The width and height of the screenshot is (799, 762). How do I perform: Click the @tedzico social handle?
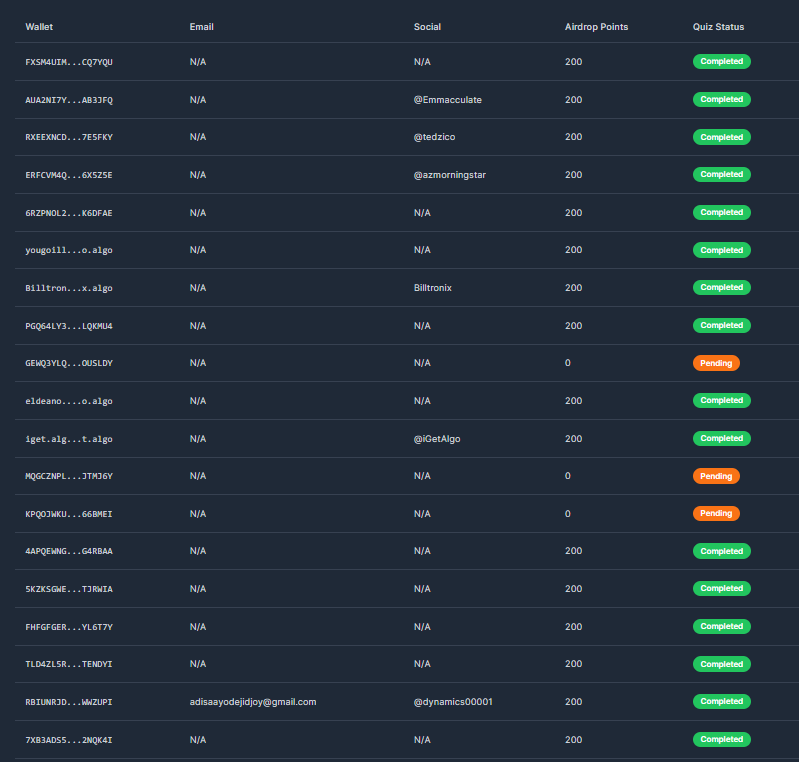point(434,137)
